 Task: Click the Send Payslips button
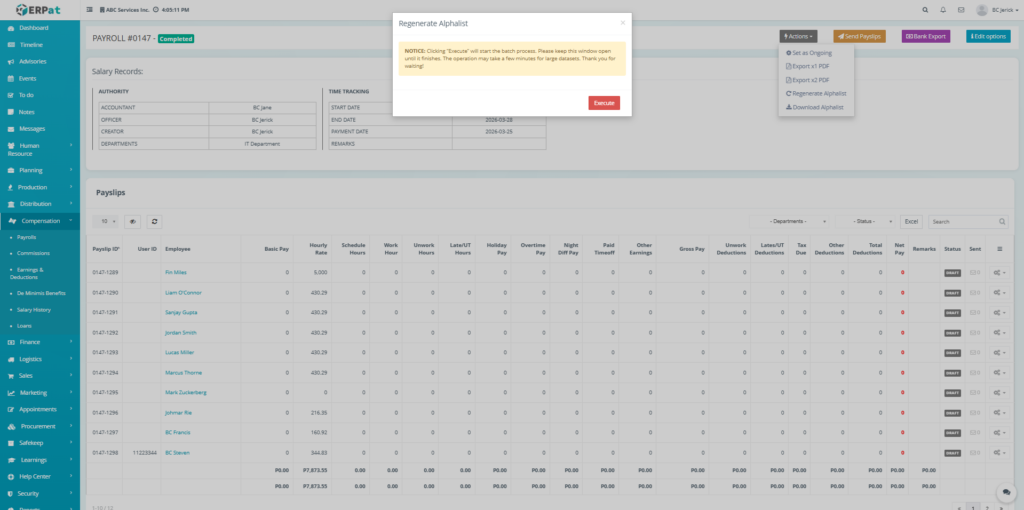tap(859, 37)
